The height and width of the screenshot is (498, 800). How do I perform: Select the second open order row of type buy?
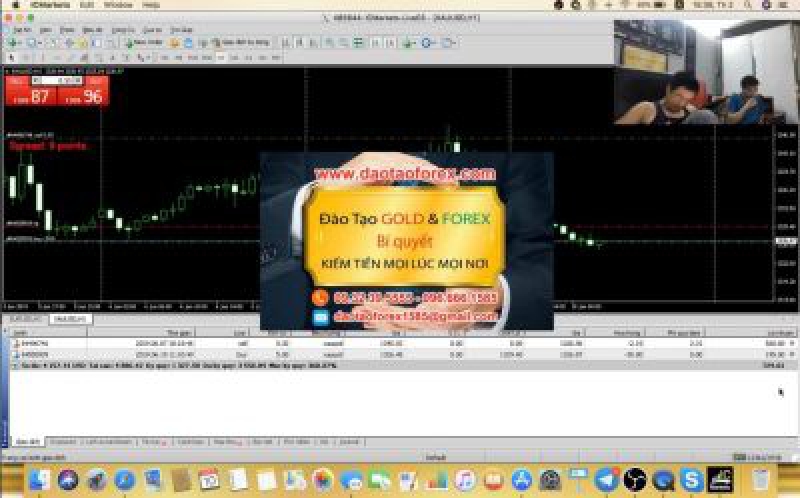point(403,354)
